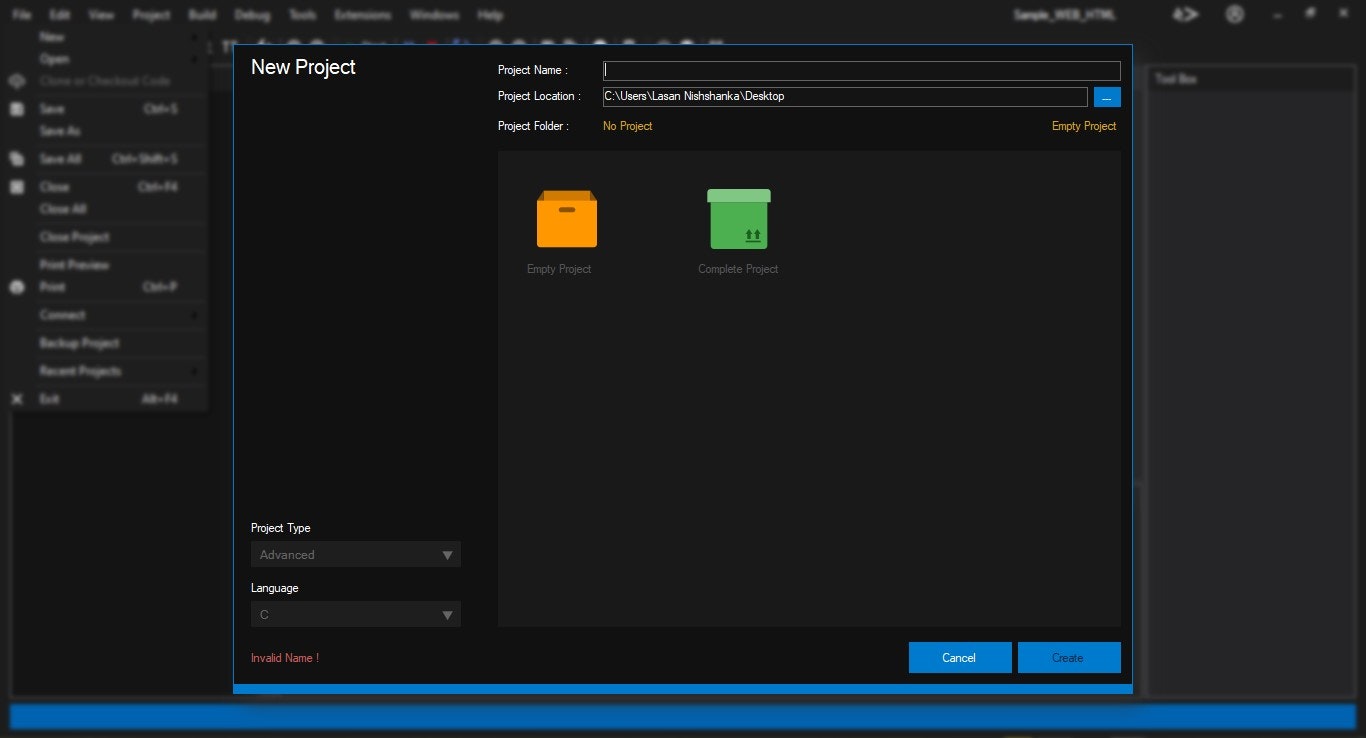Image resolution: width=1366 pixels, height=738 pixels.
Task: Expand the Language dropdown arrow
Action: pos(447,615)
